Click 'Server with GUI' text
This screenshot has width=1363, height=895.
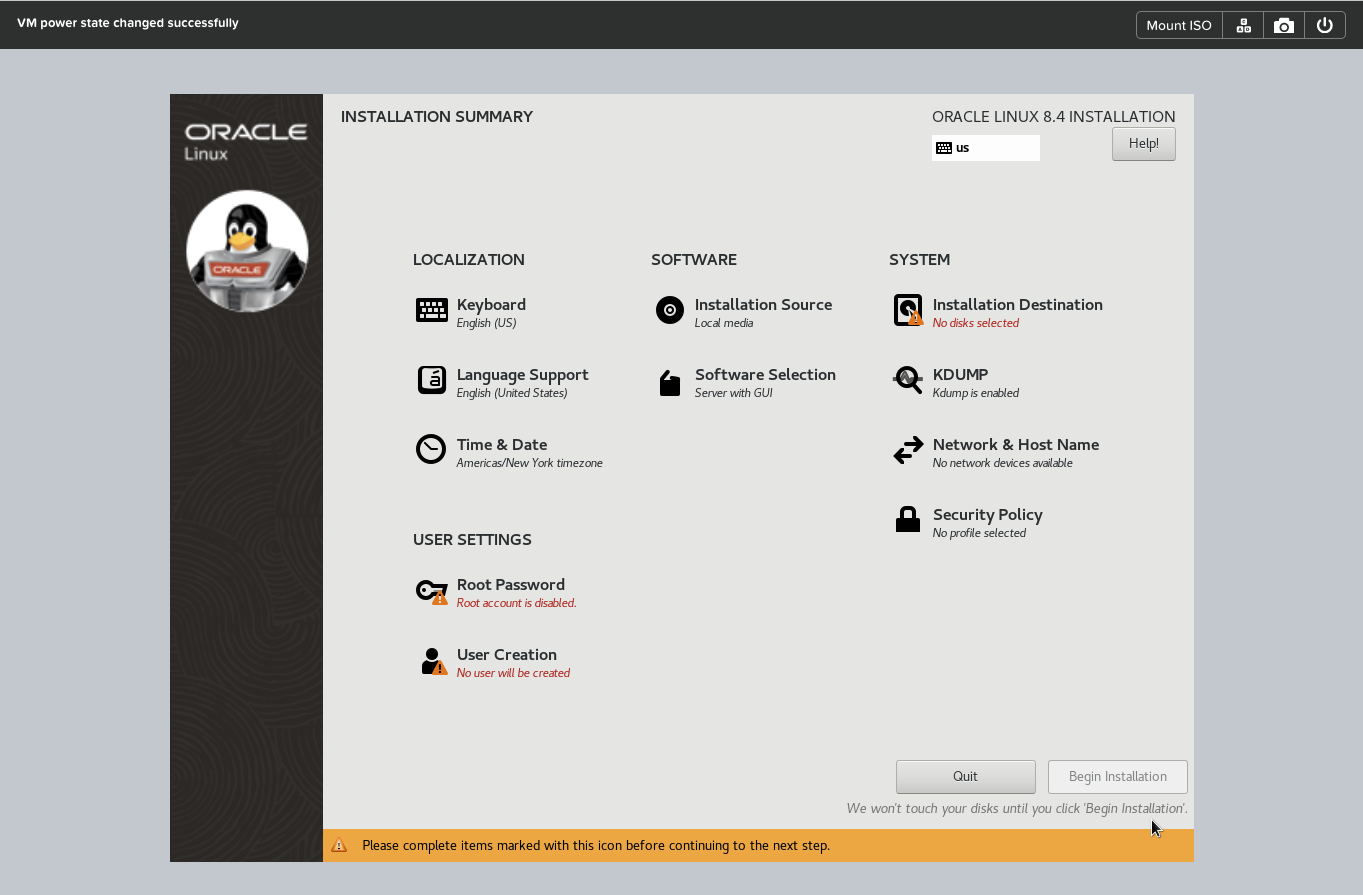[x=734, y=393]
